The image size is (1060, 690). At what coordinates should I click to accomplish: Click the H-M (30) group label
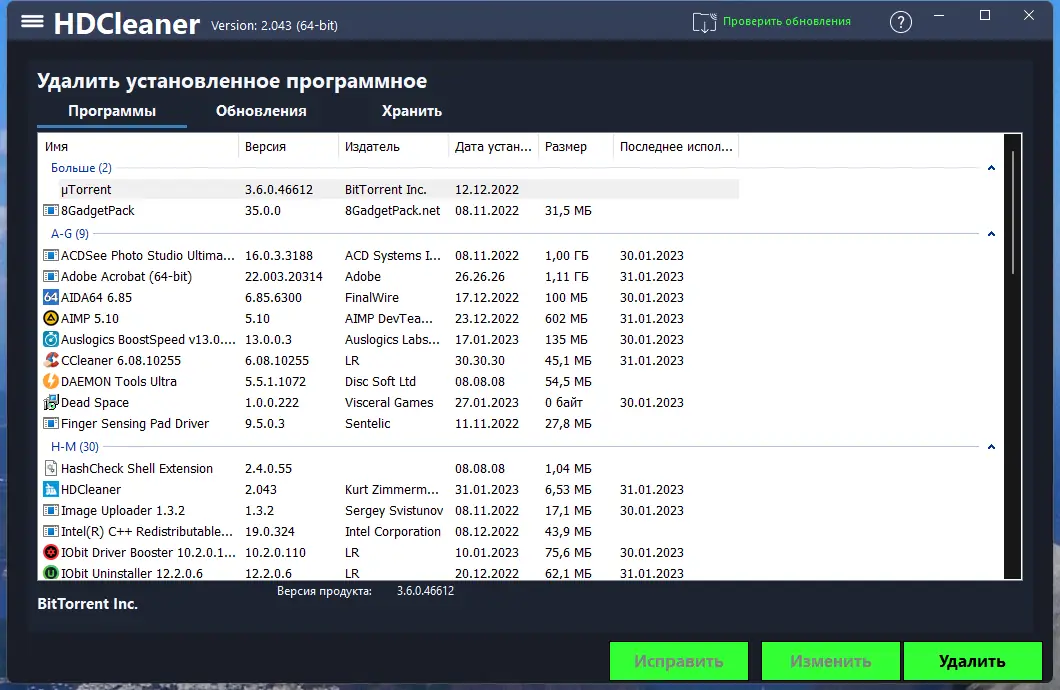tap(74, 447)
